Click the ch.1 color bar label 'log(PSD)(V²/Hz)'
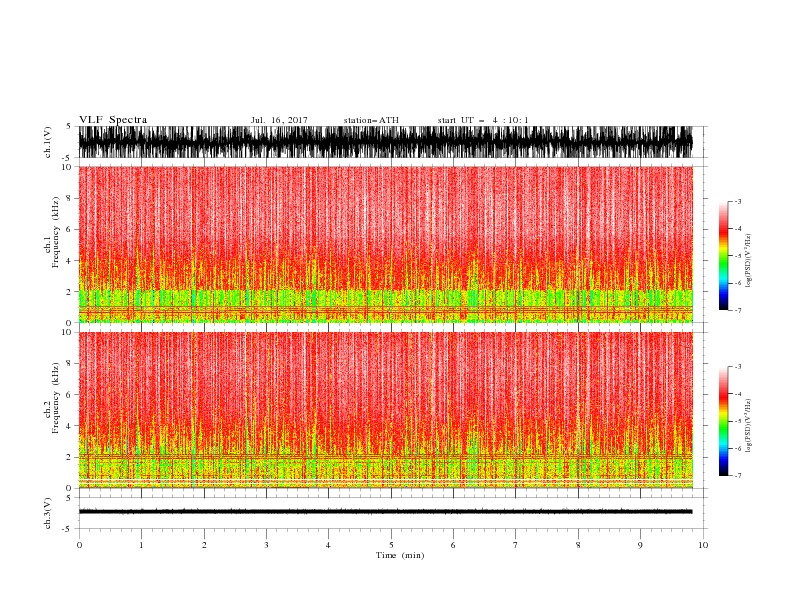792x612 pixels. point(749,261)
